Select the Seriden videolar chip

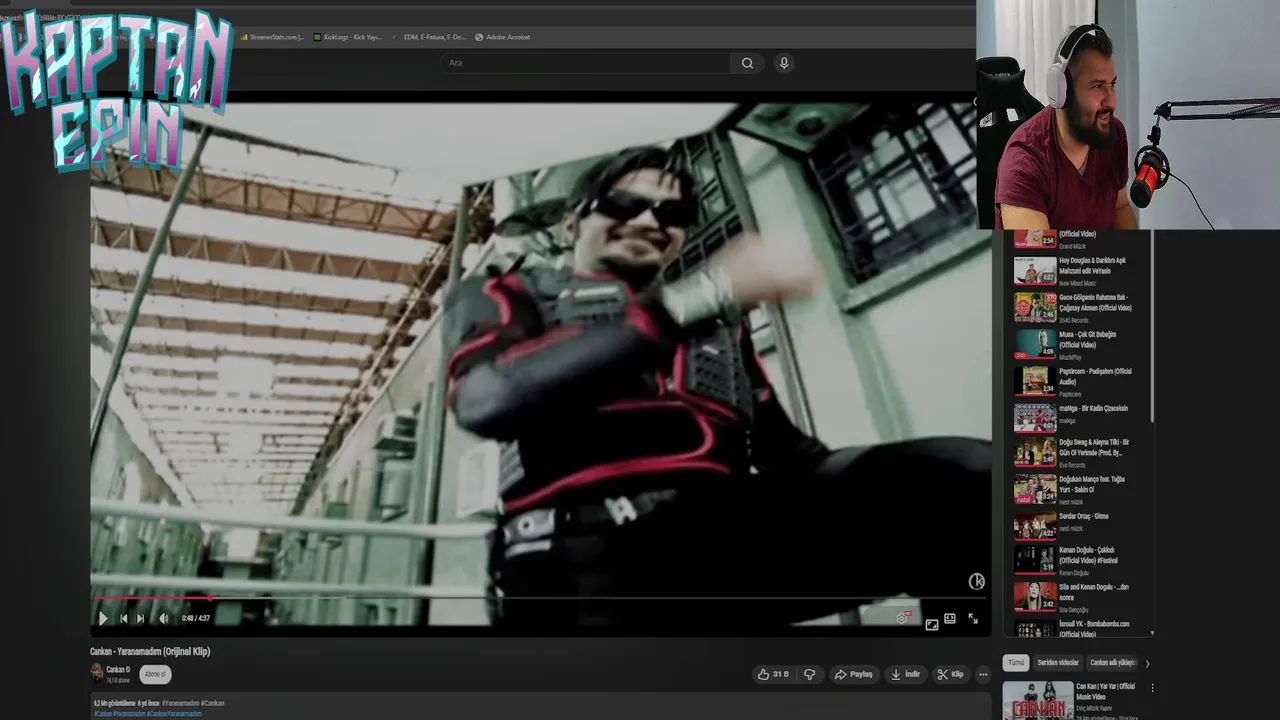click(x=1057, y=663)
